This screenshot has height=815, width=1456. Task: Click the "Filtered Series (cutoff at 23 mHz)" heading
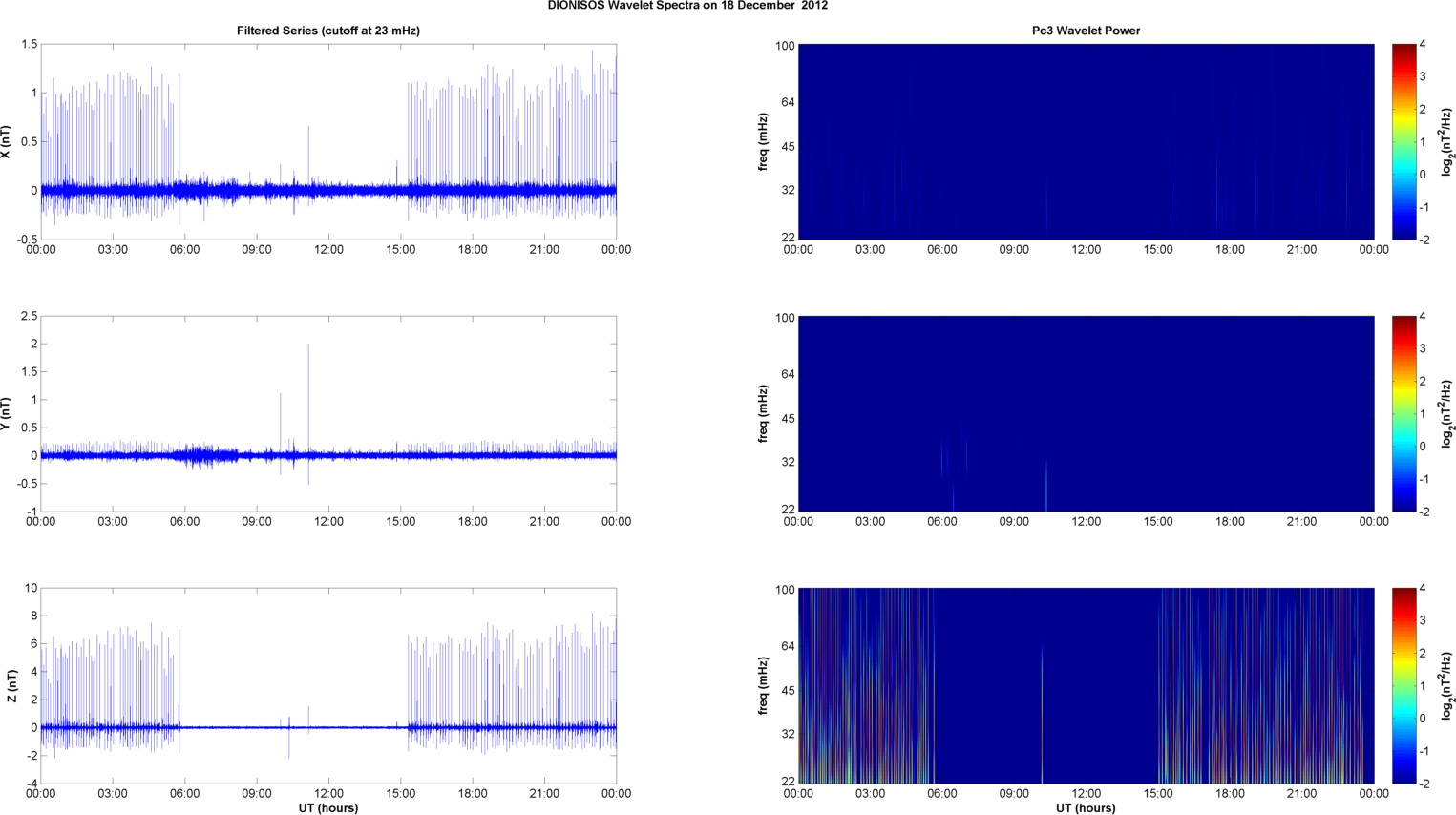pos(328,31)
